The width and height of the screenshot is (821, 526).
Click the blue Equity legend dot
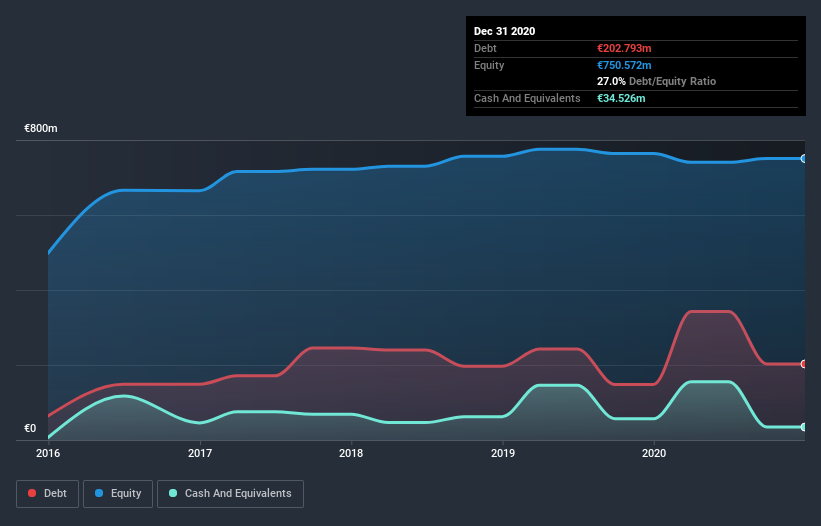(x=99, y=493)
